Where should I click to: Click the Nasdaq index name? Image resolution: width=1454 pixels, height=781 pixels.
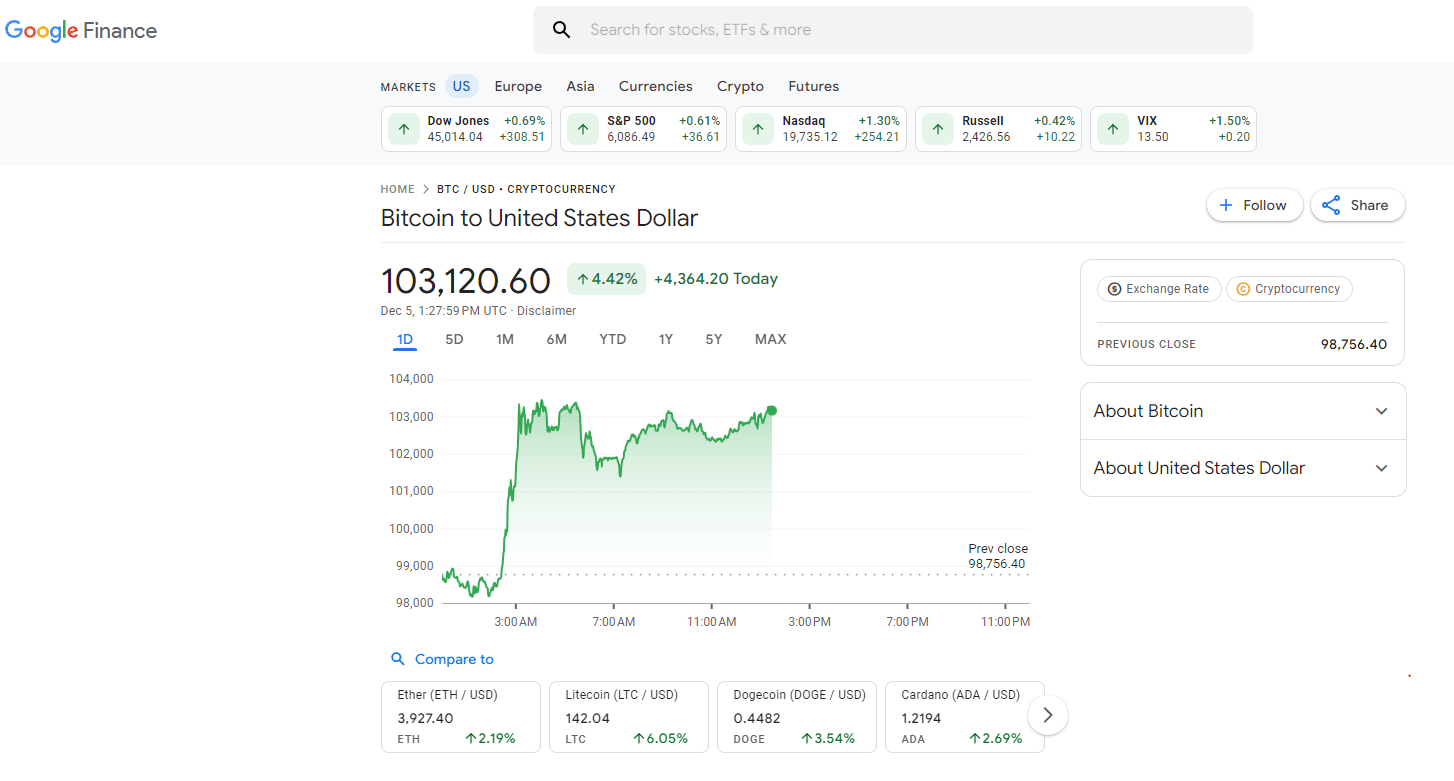(x=804, y=121)
